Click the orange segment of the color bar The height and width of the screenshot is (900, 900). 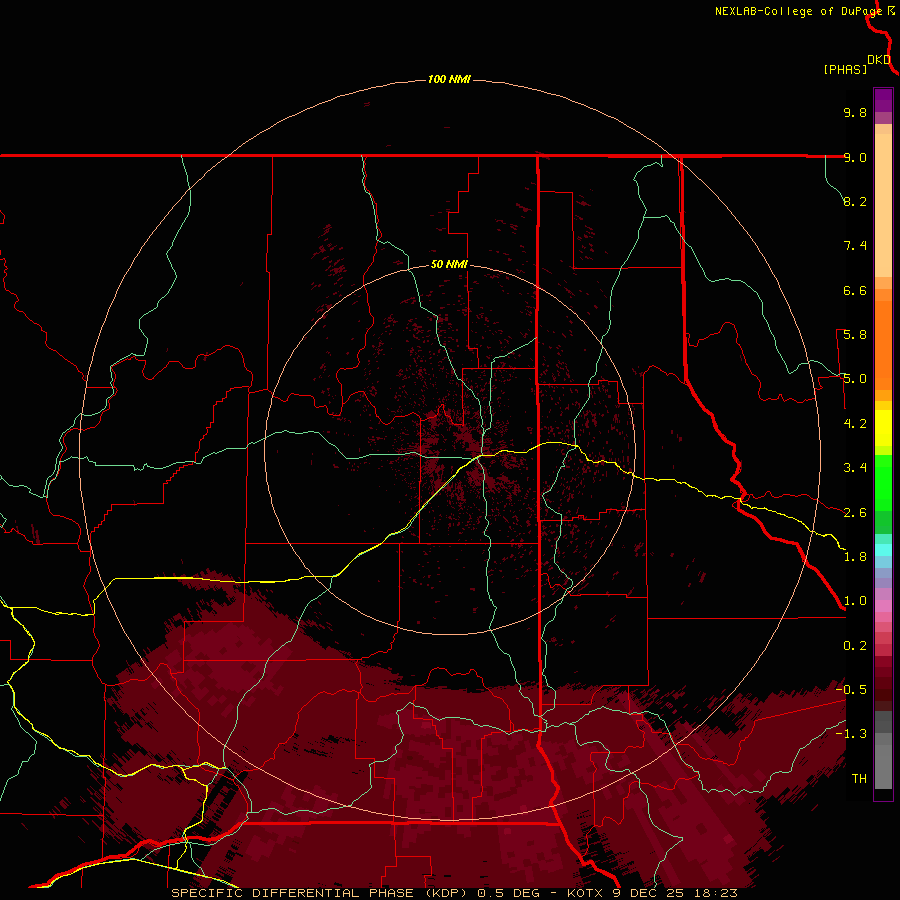click(883, 346)
